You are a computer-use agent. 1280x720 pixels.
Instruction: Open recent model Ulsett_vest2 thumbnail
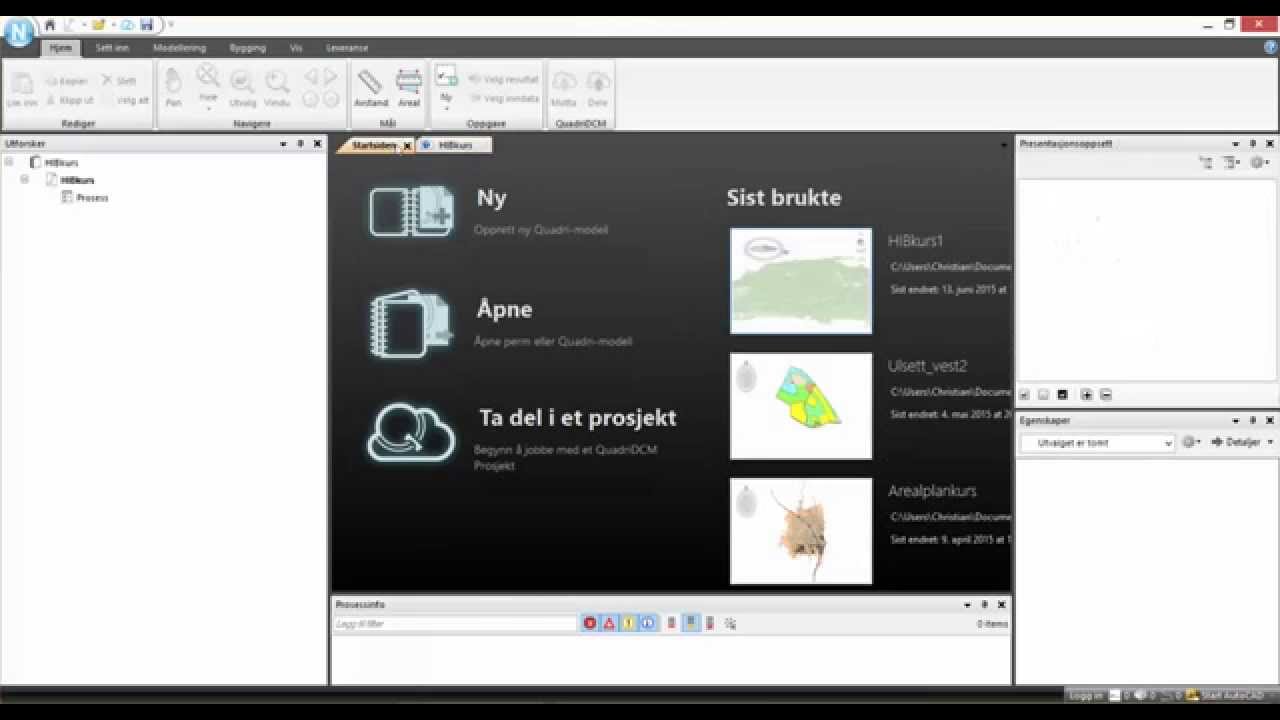(x=801, y=406)
